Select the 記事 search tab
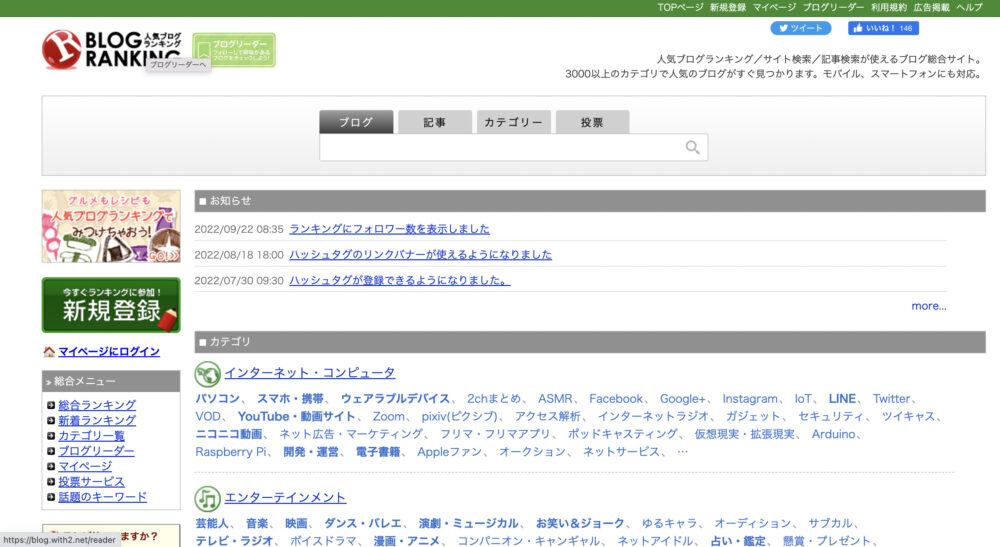 pyautogui.click(x=435, y=122)
